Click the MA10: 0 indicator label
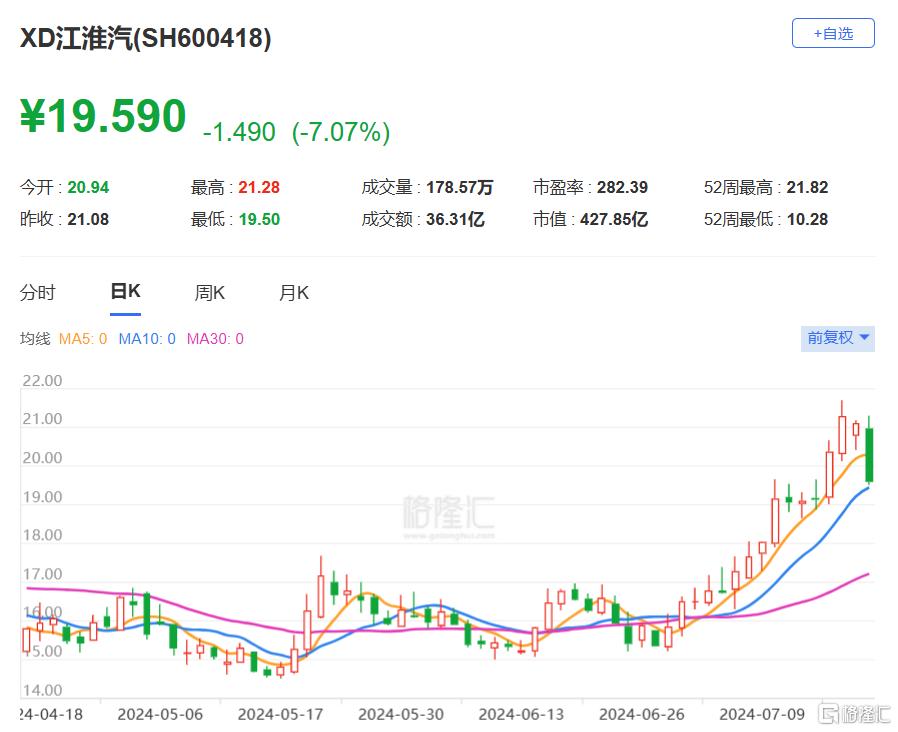Image resolution: width=898 pixels, height=732 pixels. (x=147, y=339)
